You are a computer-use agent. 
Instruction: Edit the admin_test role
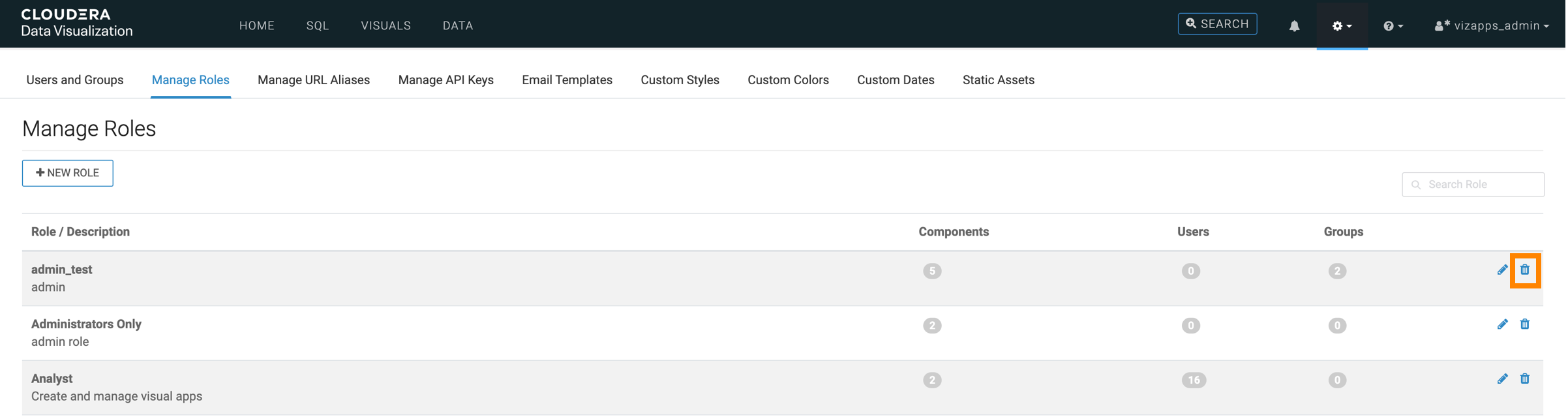pos(1502,270)
